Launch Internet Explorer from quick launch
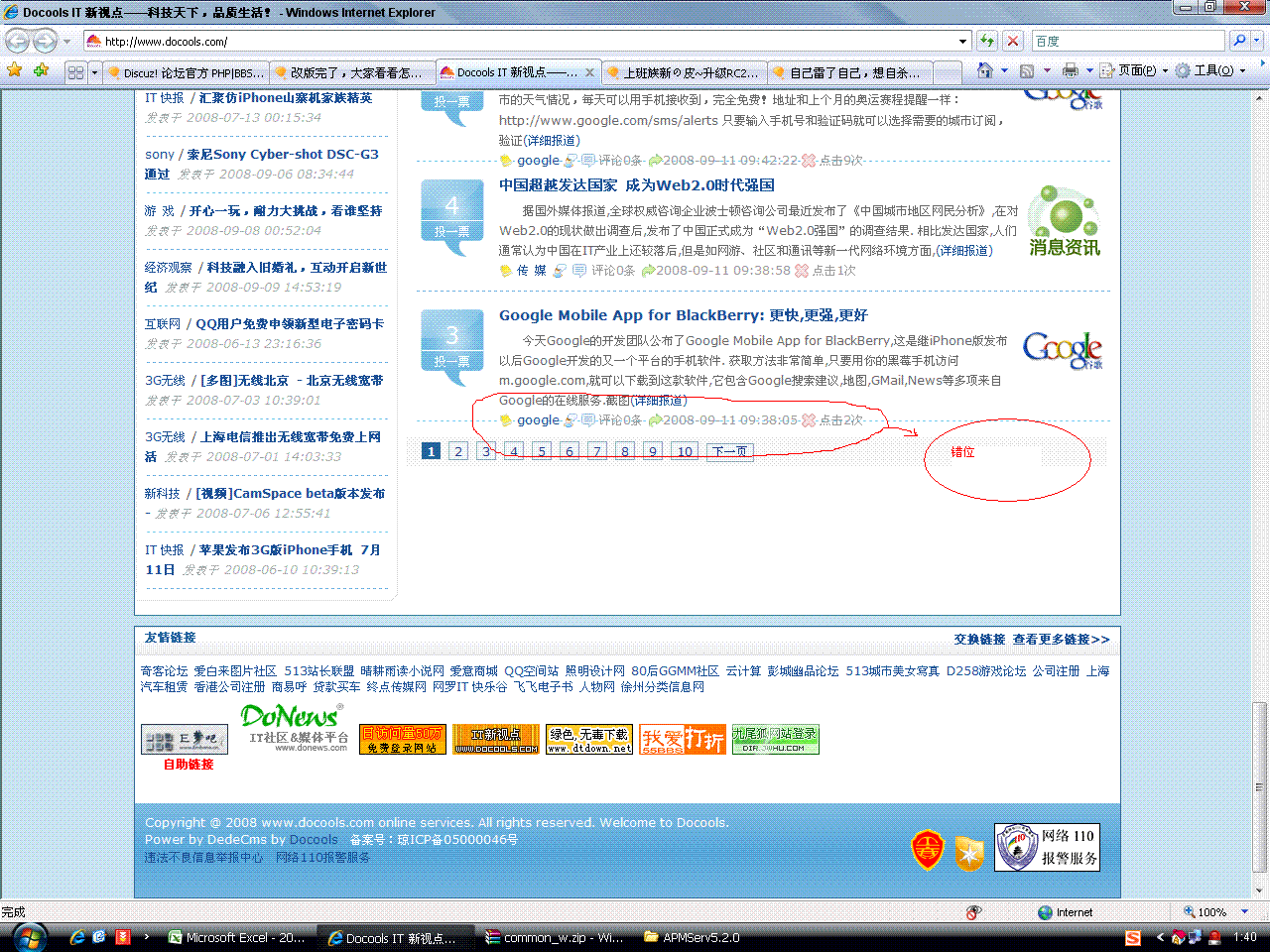 click(76, 937)
